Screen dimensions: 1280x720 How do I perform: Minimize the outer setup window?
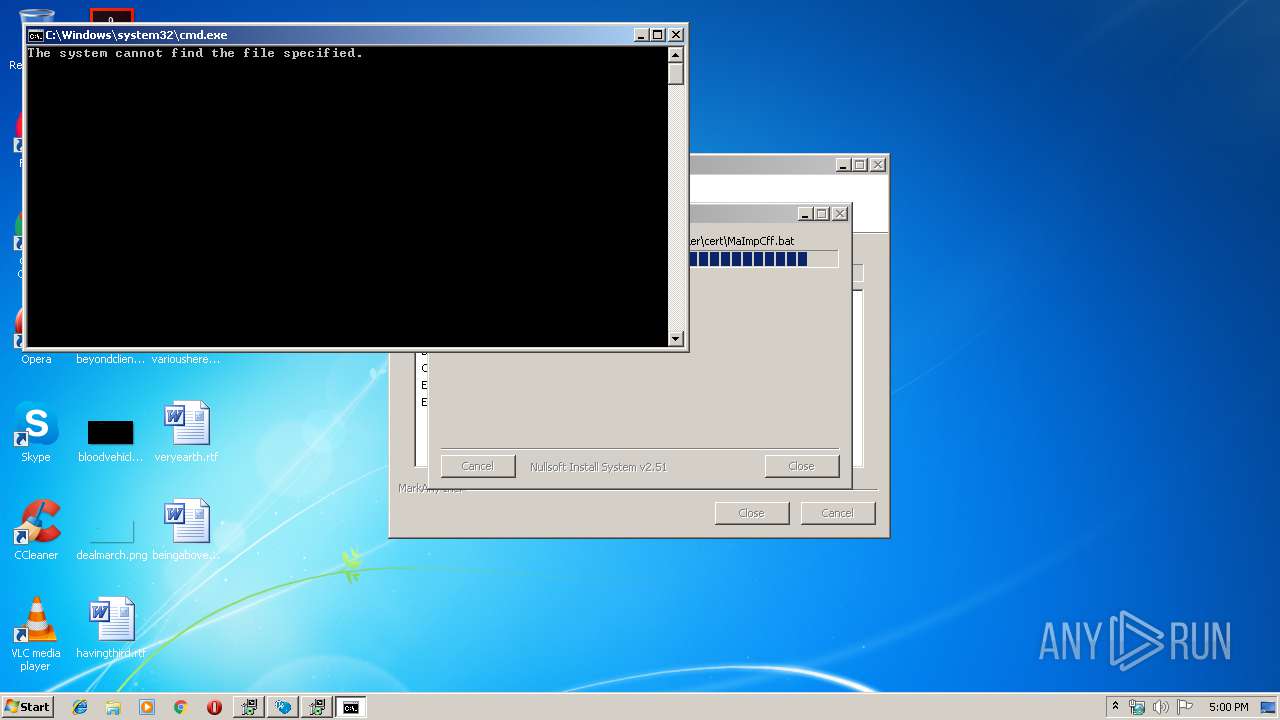pyautogui.click(x=843, y=165)
